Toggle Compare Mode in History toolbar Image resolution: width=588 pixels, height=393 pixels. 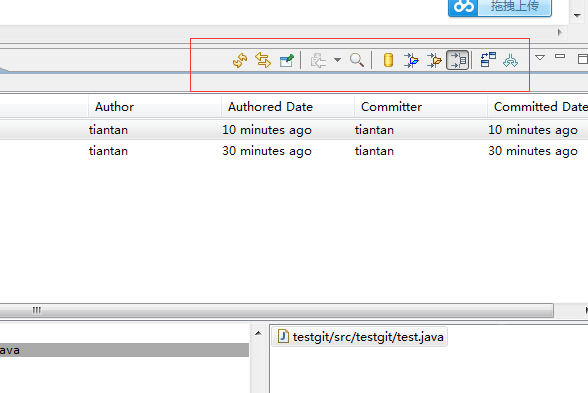point(488,60)
